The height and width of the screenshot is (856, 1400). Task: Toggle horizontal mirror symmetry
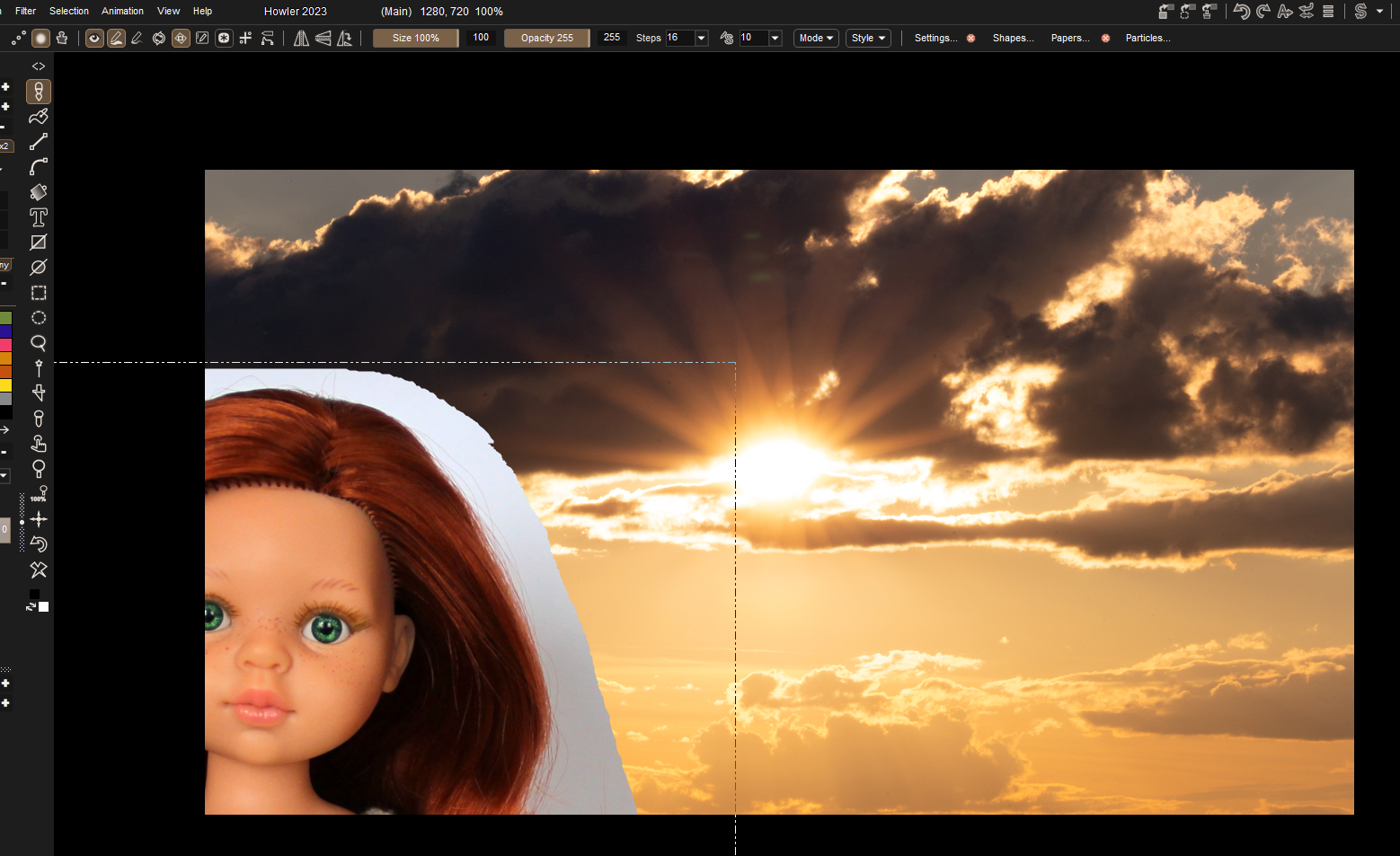301,38
